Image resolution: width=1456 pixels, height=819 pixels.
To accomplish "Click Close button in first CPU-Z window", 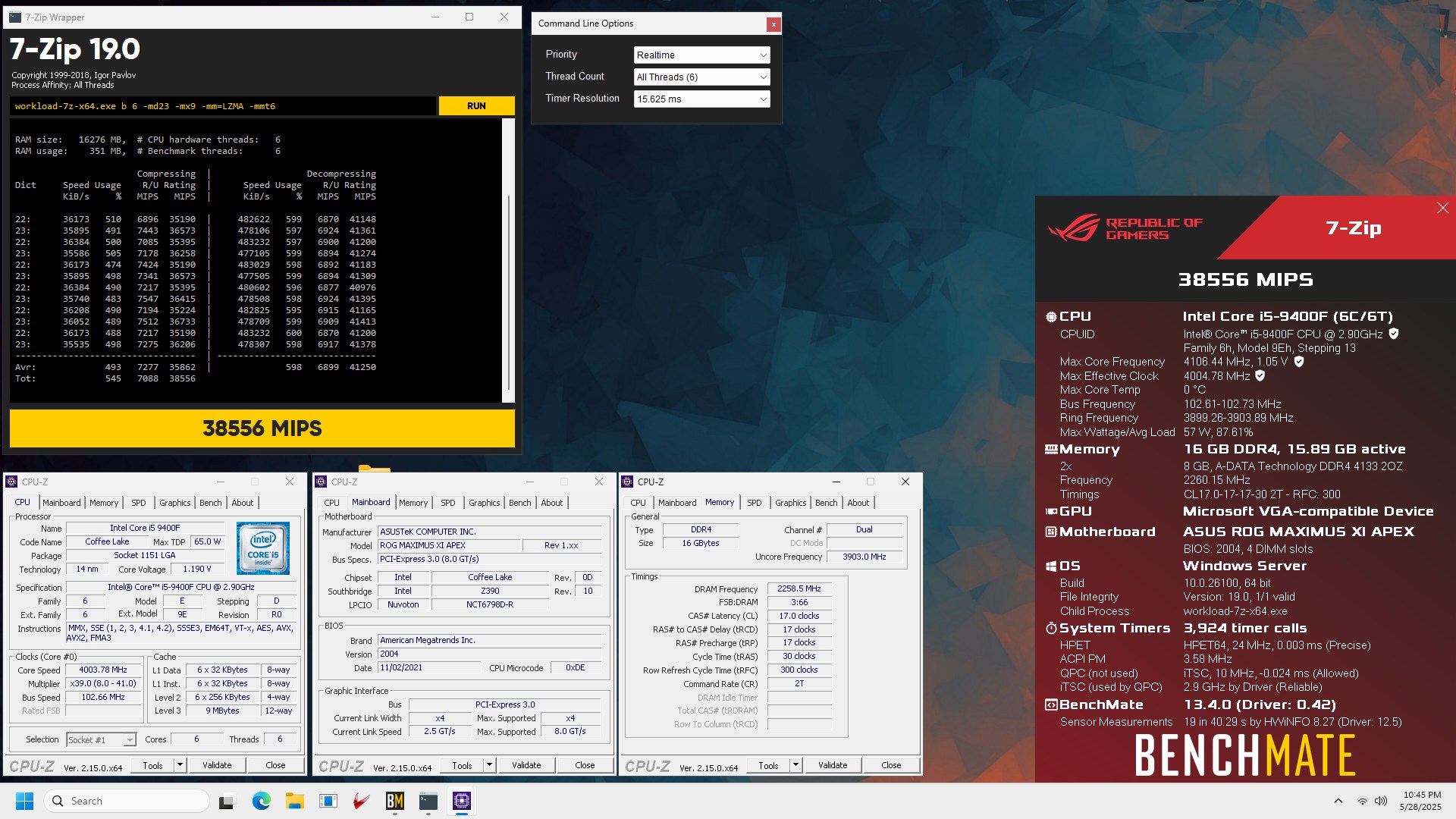I will pyautogui.click(x=275, y=765).
